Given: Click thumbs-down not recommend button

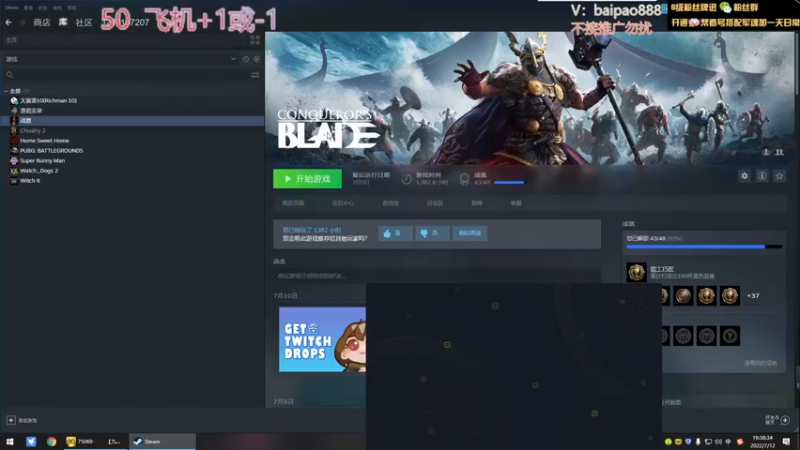Looking at the screenshot, I should point(432,233).
